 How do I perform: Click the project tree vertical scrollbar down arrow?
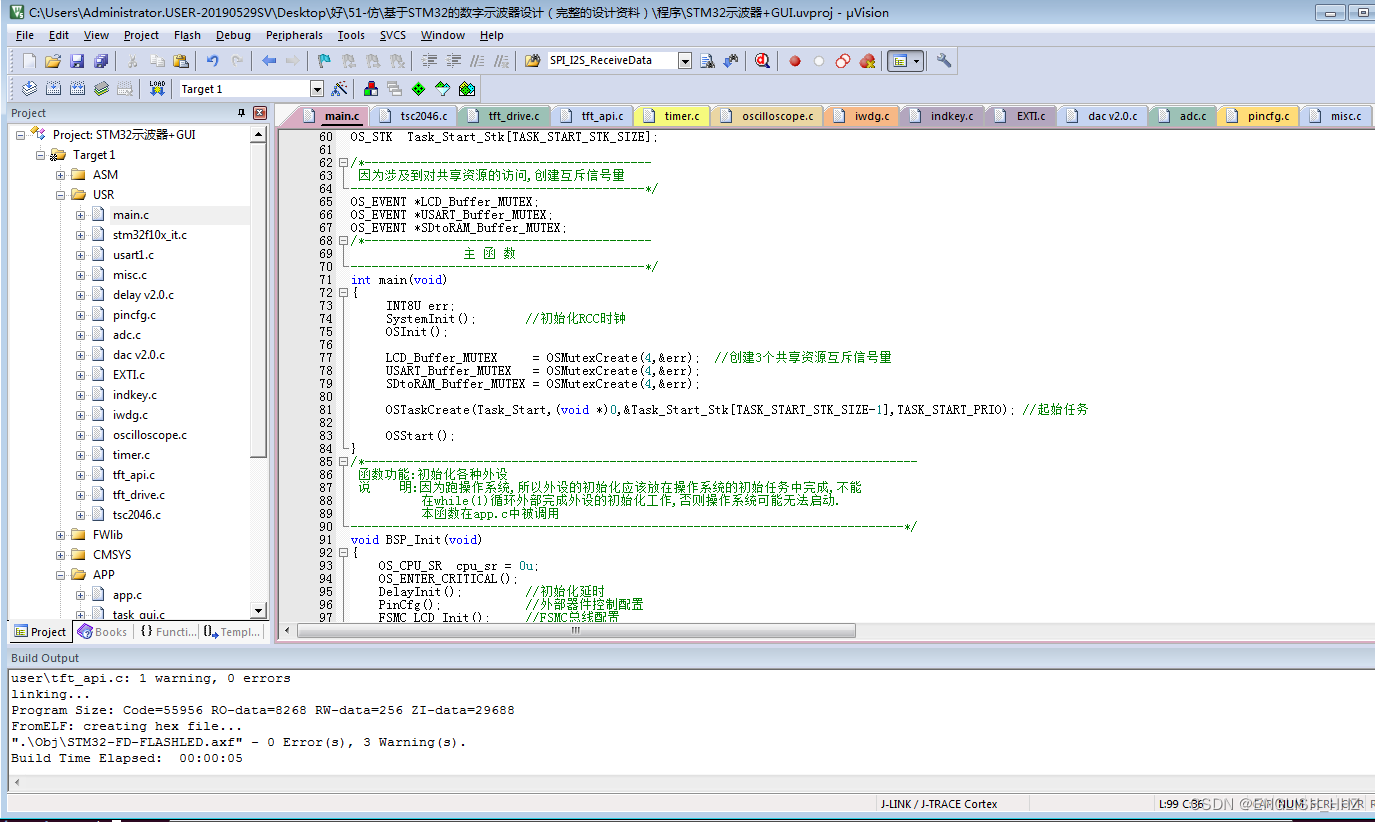click(x=258, y=611)
